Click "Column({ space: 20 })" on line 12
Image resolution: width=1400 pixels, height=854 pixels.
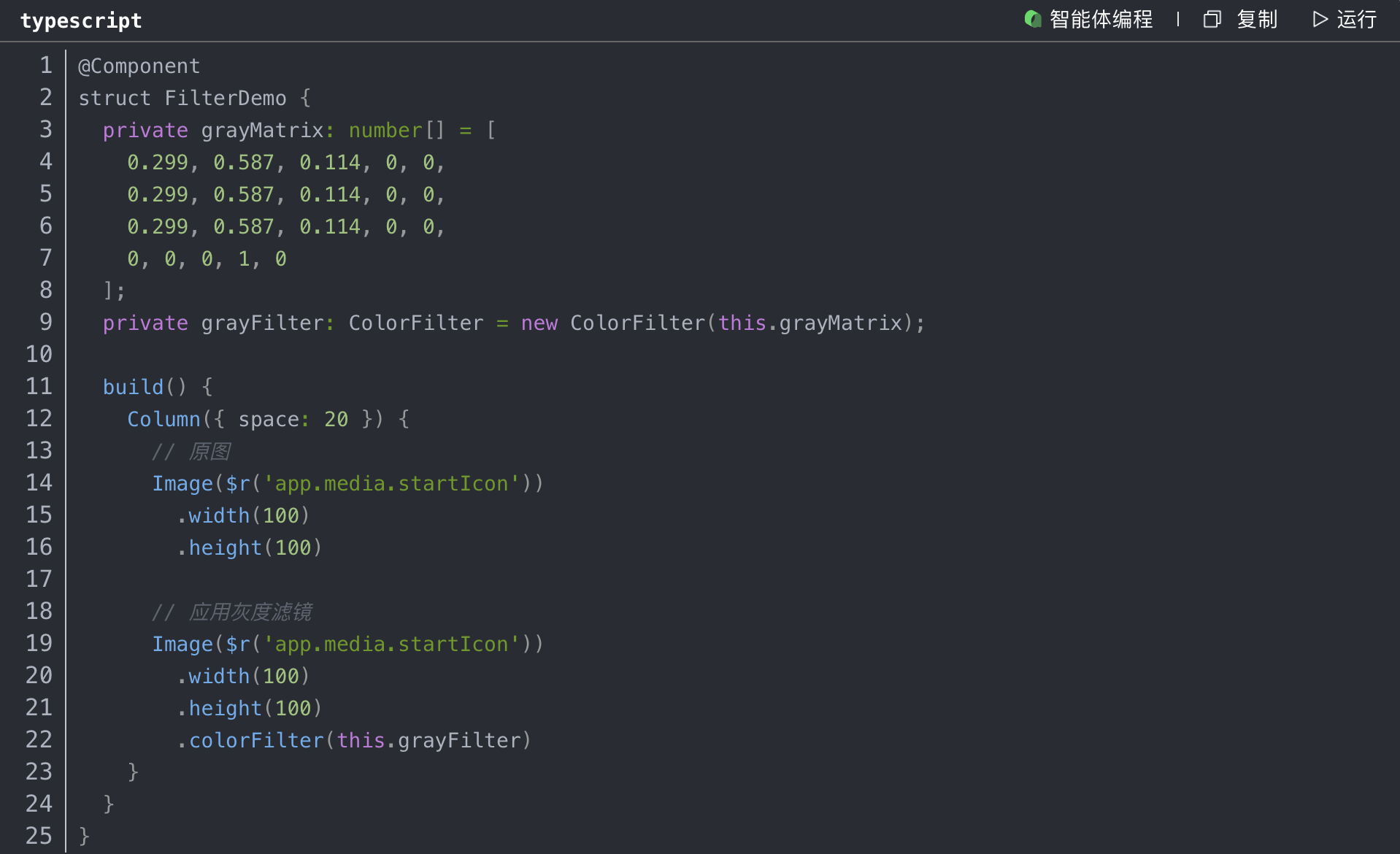(x=255, y=419)
